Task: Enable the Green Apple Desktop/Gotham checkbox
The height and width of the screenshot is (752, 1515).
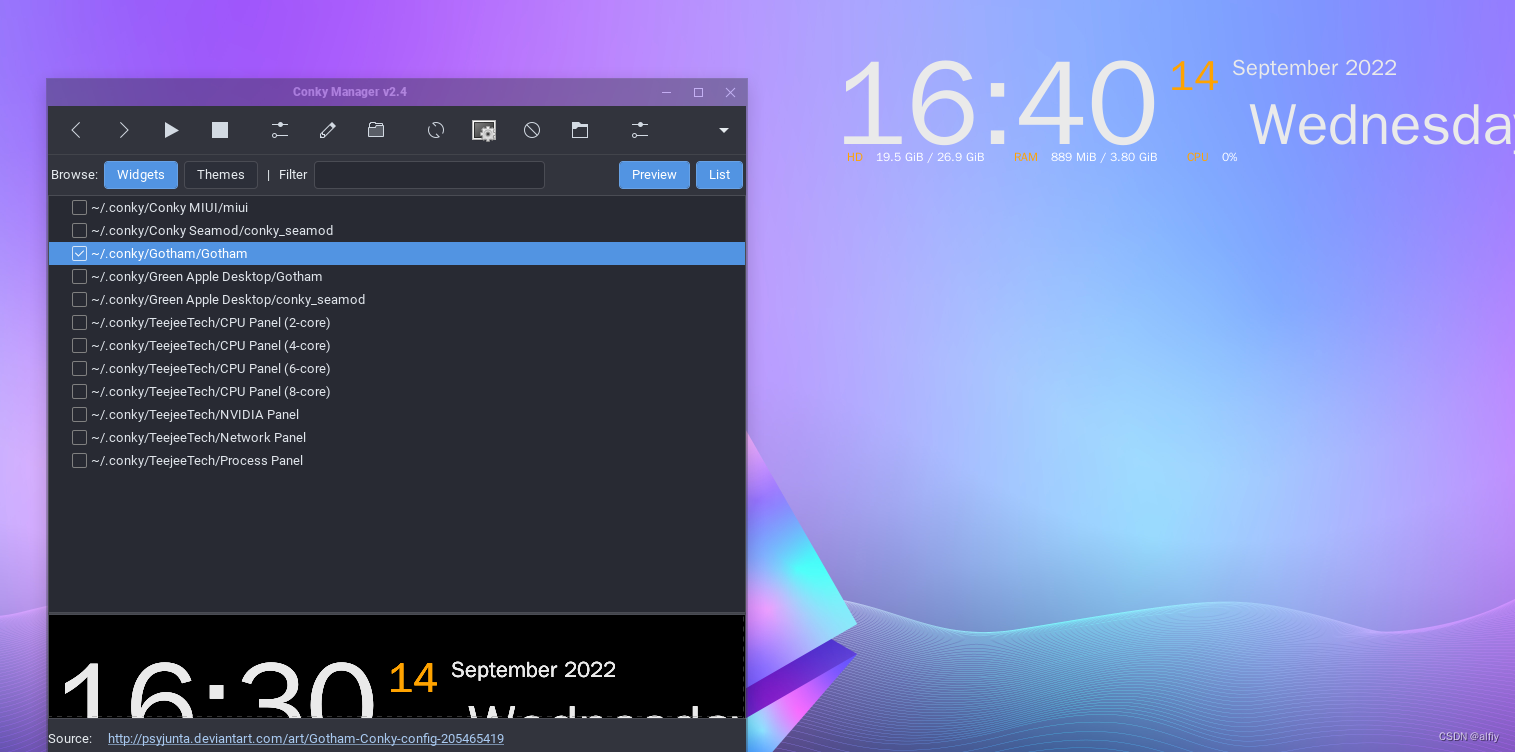Action: 79,277
